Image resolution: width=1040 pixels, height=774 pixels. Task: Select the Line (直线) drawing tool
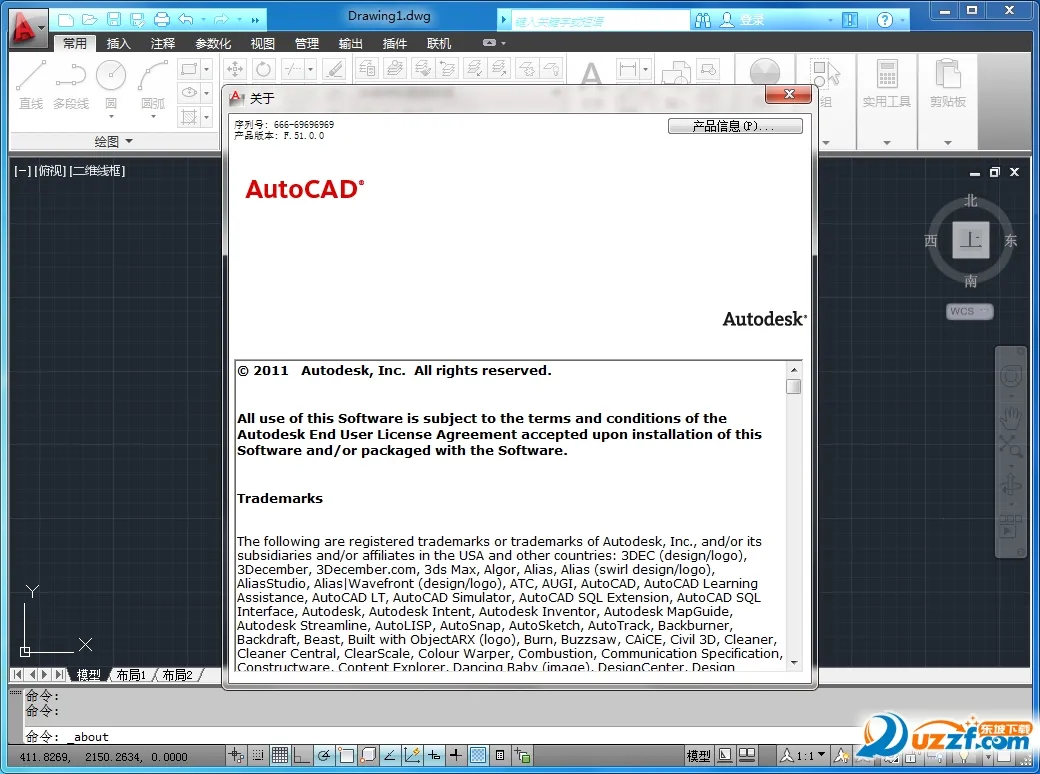[x=31, y=84]
